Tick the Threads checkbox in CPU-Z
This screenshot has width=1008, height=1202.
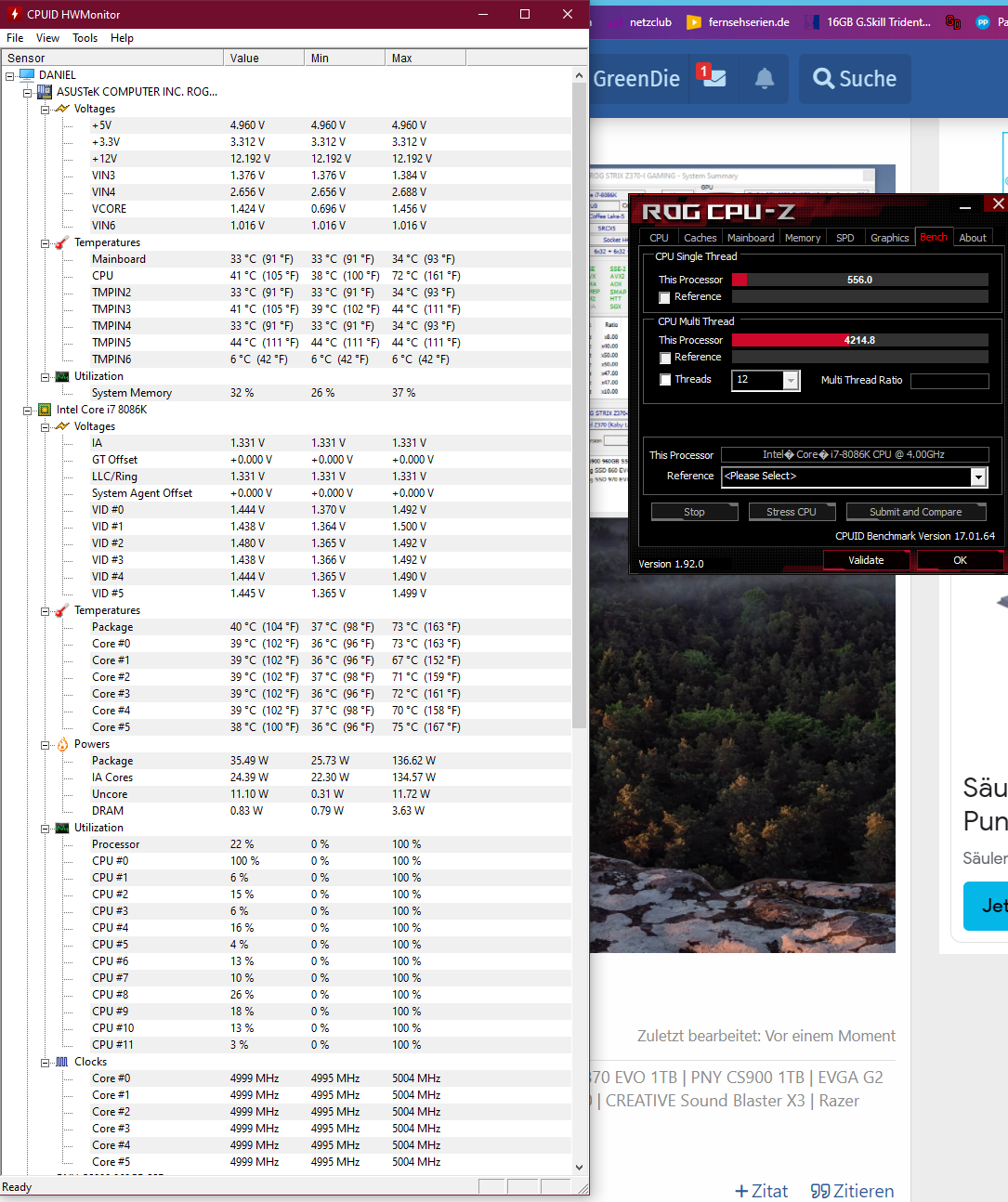pyautogui.click(x=664, y=380)
